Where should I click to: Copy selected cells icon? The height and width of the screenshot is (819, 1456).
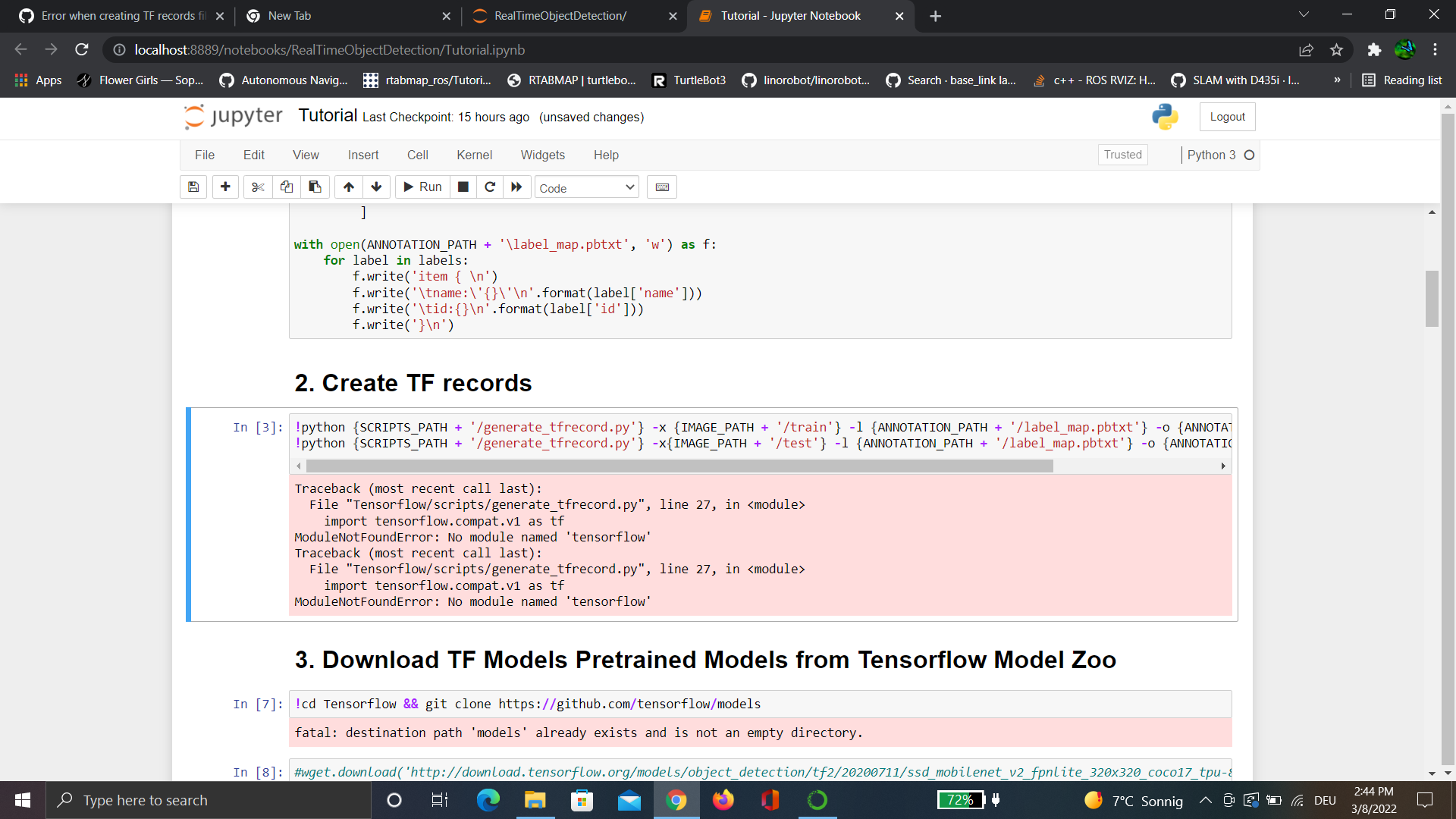287,187
